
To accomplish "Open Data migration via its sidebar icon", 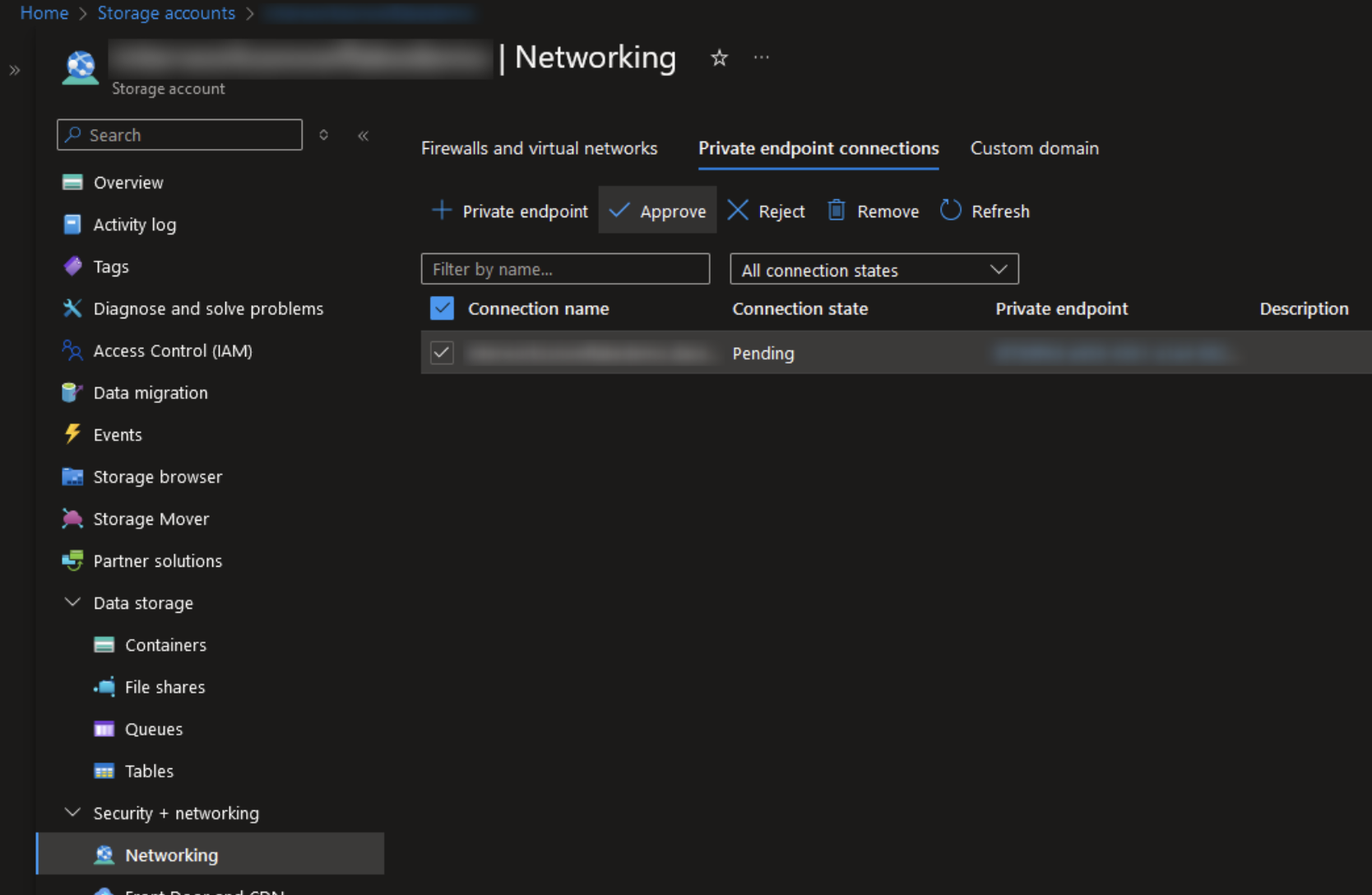I will point(72,392).
